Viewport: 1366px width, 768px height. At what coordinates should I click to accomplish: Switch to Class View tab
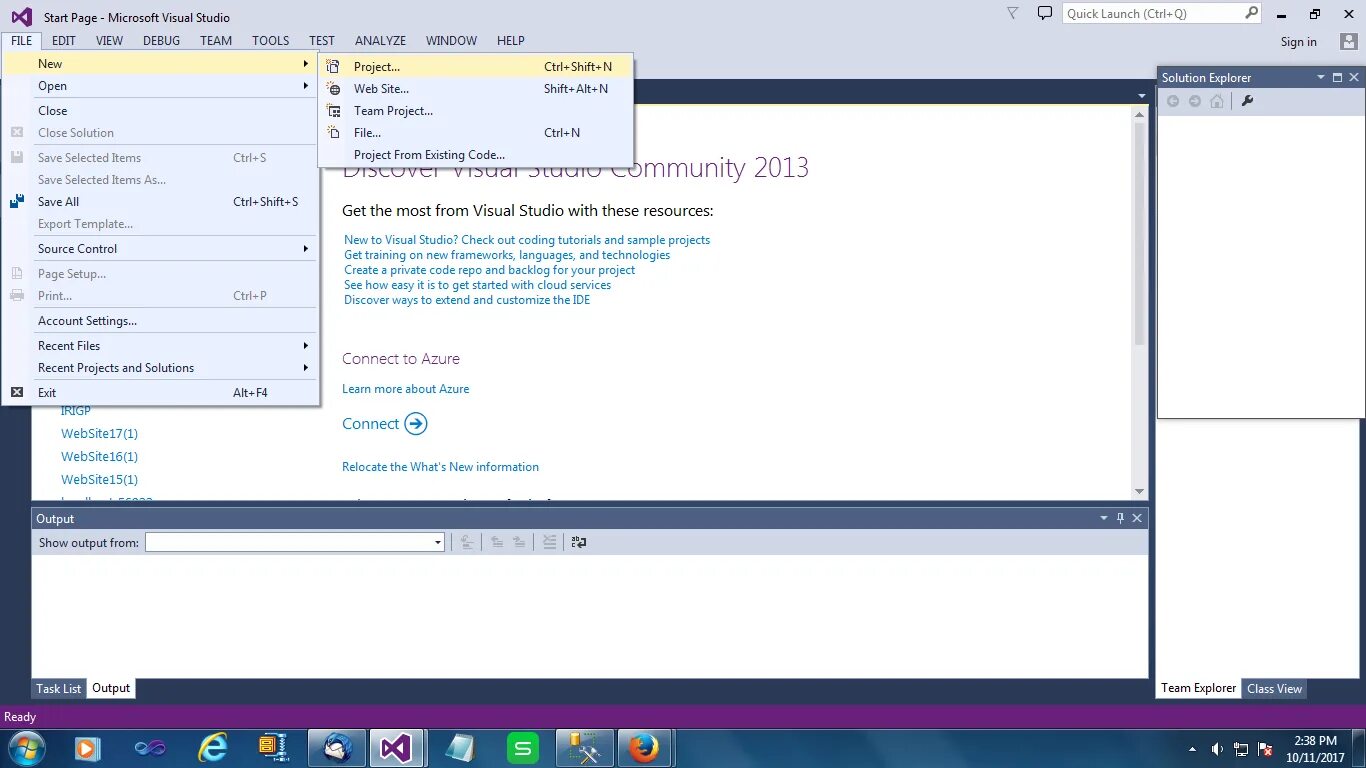1274,689
